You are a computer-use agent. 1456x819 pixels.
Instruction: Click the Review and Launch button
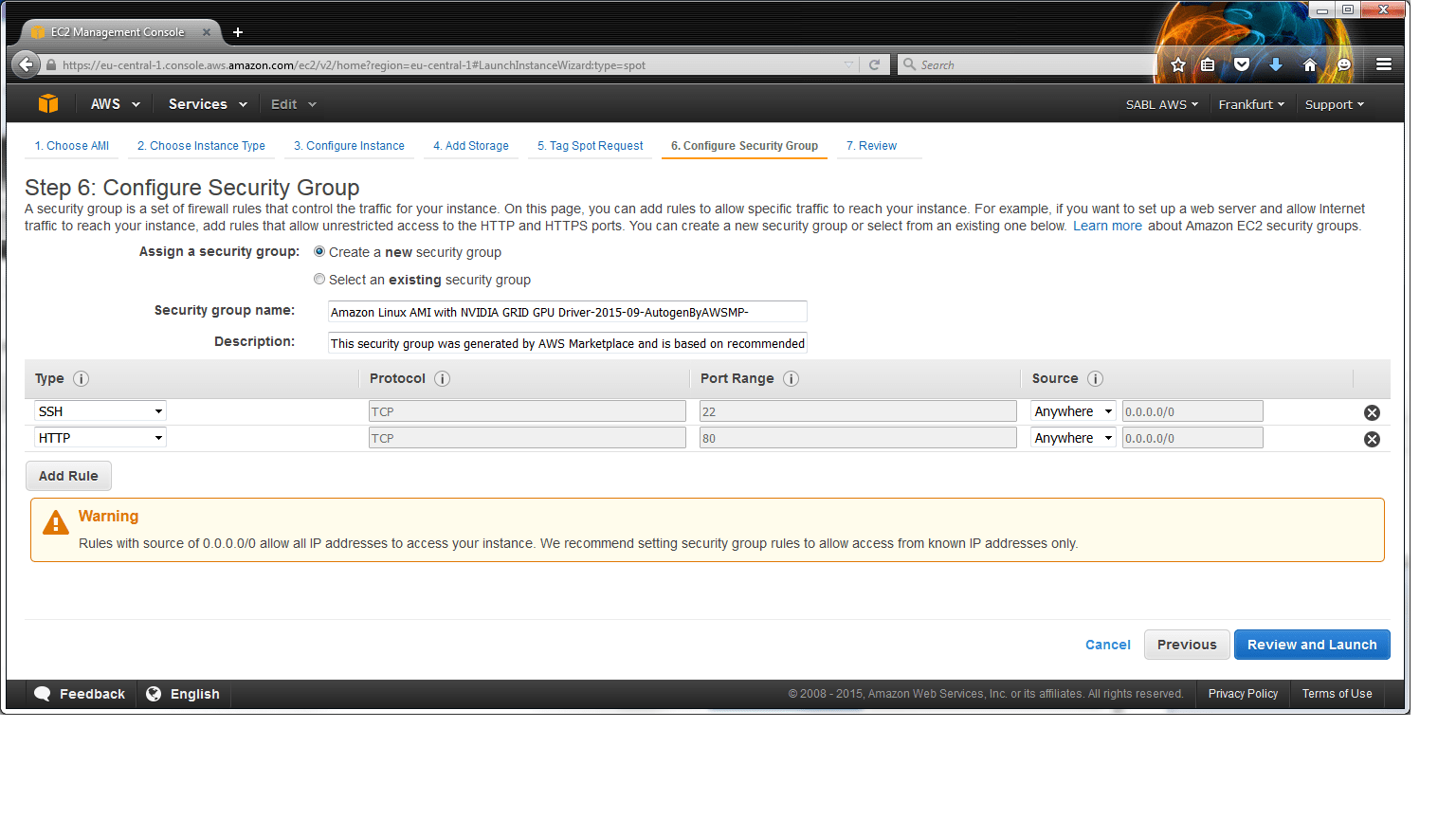[1312, 644]
